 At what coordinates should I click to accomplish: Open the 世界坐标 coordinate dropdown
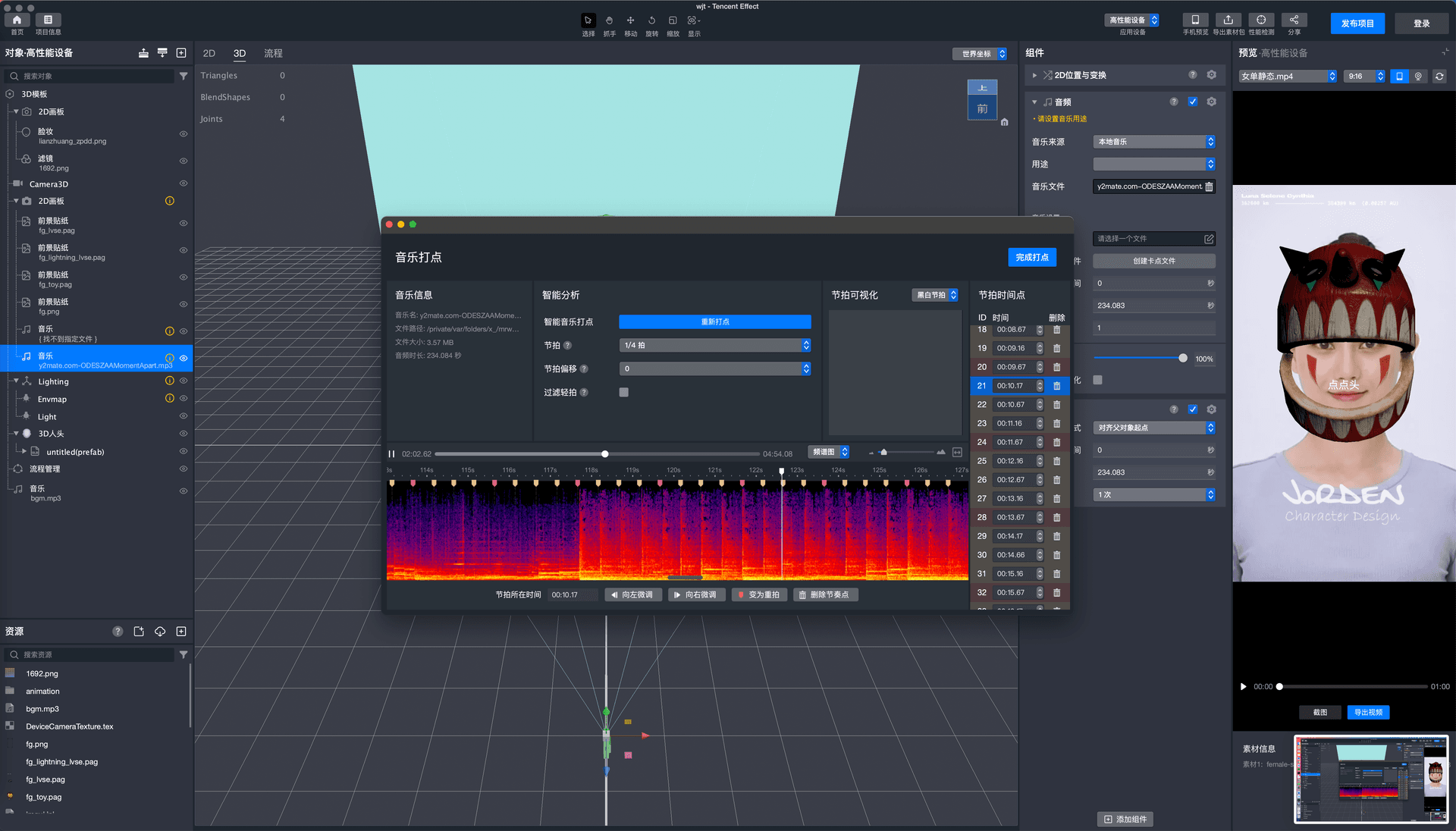(x=980, y=54)
